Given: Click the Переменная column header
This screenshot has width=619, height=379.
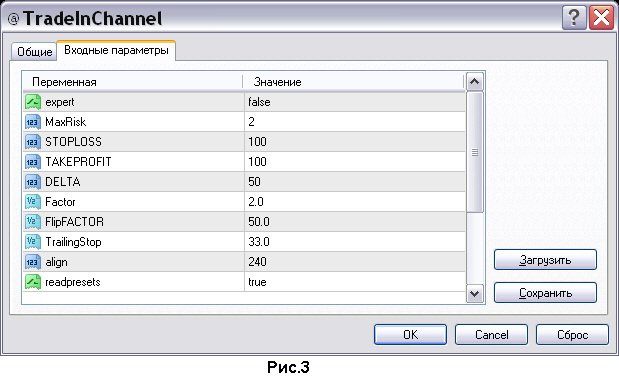Looking at the screenshot, I should pyautogui.click(x=132, y=82).
